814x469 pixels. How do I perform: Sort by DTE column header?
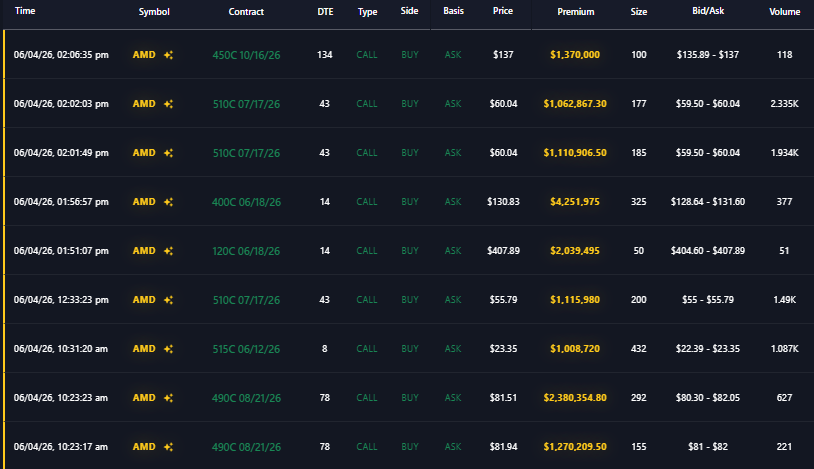pyautogui.click(x=325, y=11)
